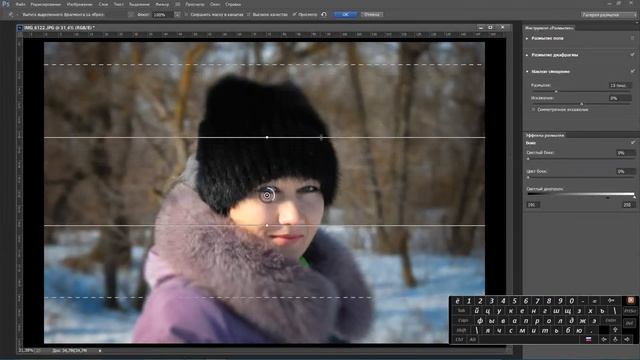Image resolution: width=640 pixels, height=360 pixels.
Task: Click the blur gallery tool icon in options bar
Action: coord(11,15)
